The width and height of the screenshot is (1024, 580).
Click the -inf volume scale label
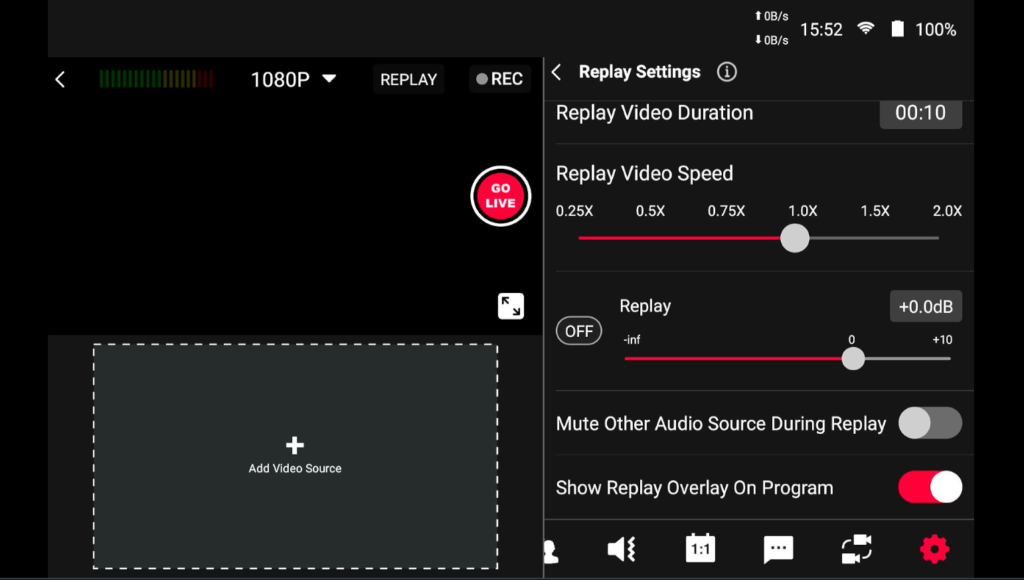coord(632,340)
